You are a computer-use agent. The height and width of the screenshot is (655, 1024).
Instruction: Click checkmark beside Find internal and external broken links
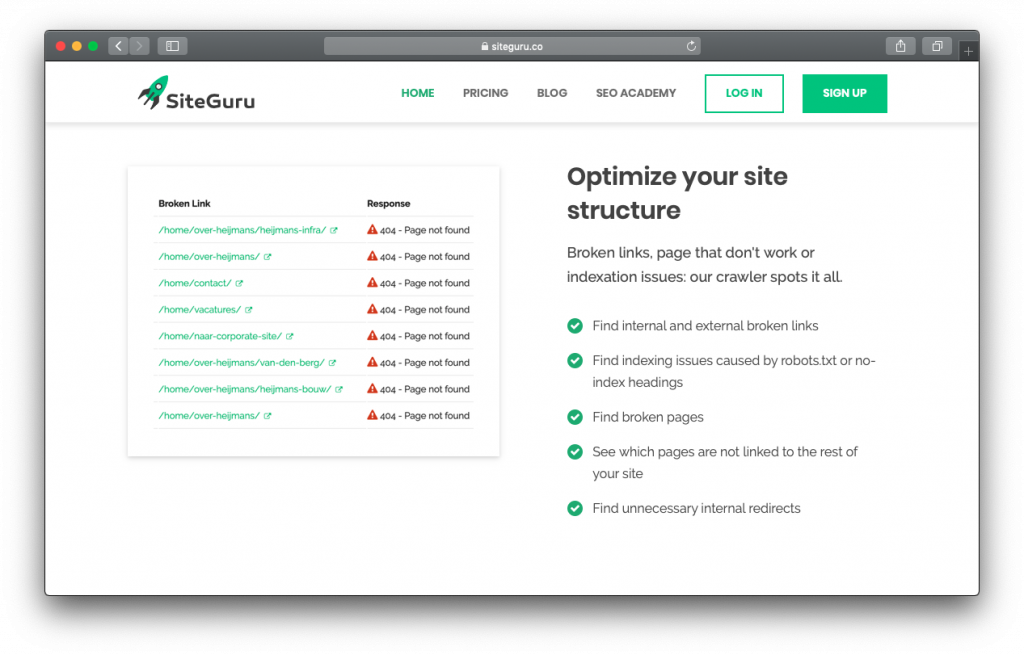575,325
